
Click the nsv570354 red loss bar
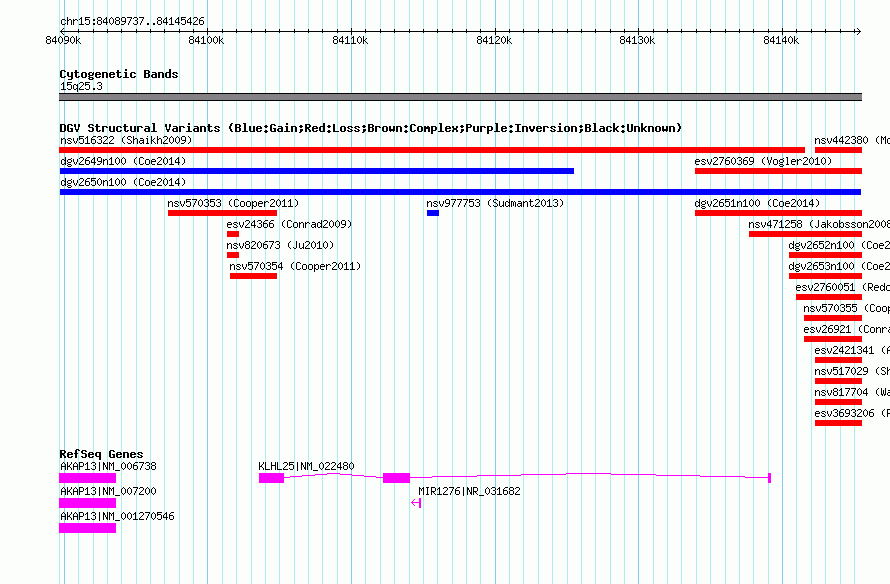(x=253, y=276)
